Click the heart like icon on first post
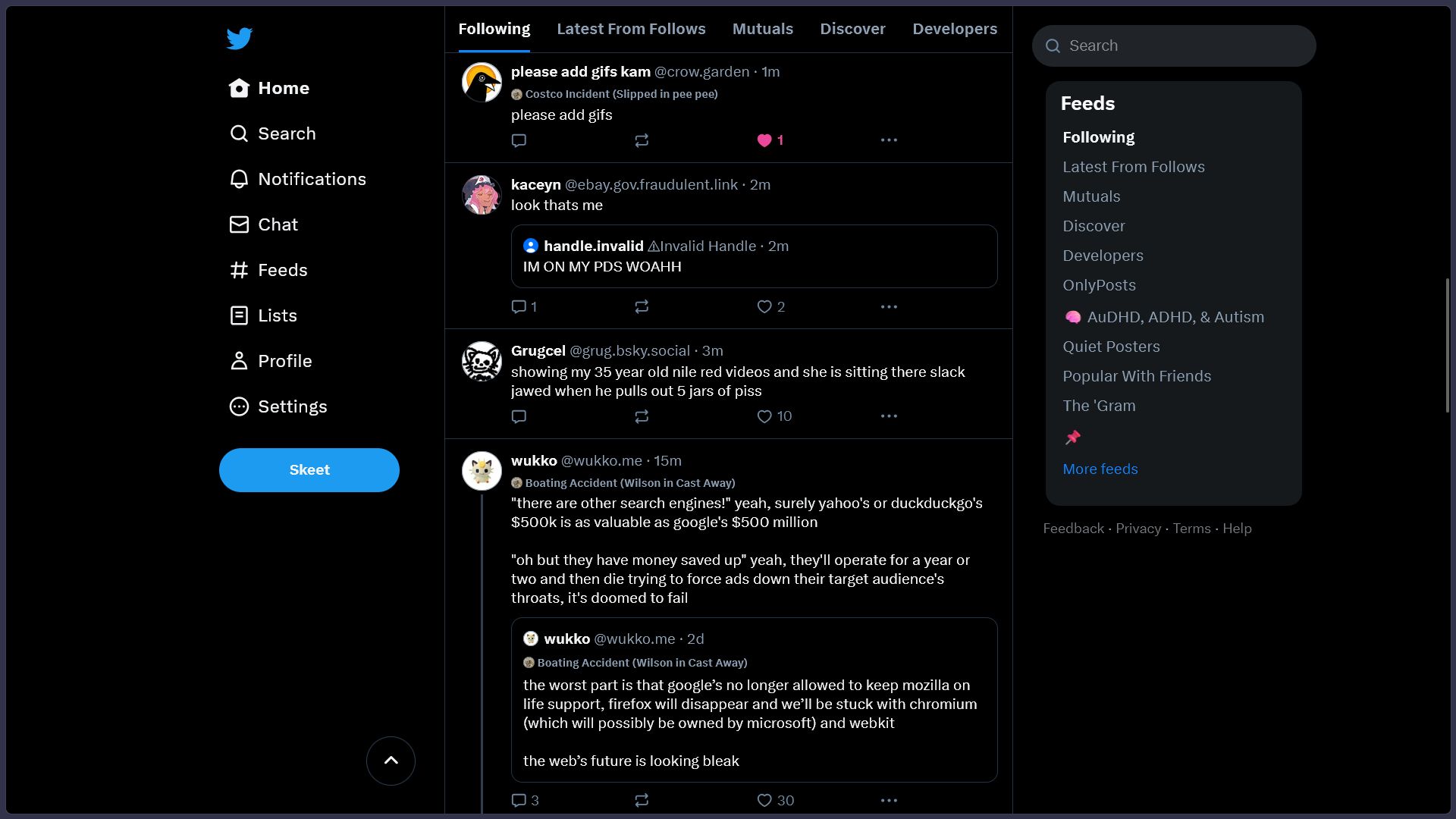1456x819 pixels. 764,140
